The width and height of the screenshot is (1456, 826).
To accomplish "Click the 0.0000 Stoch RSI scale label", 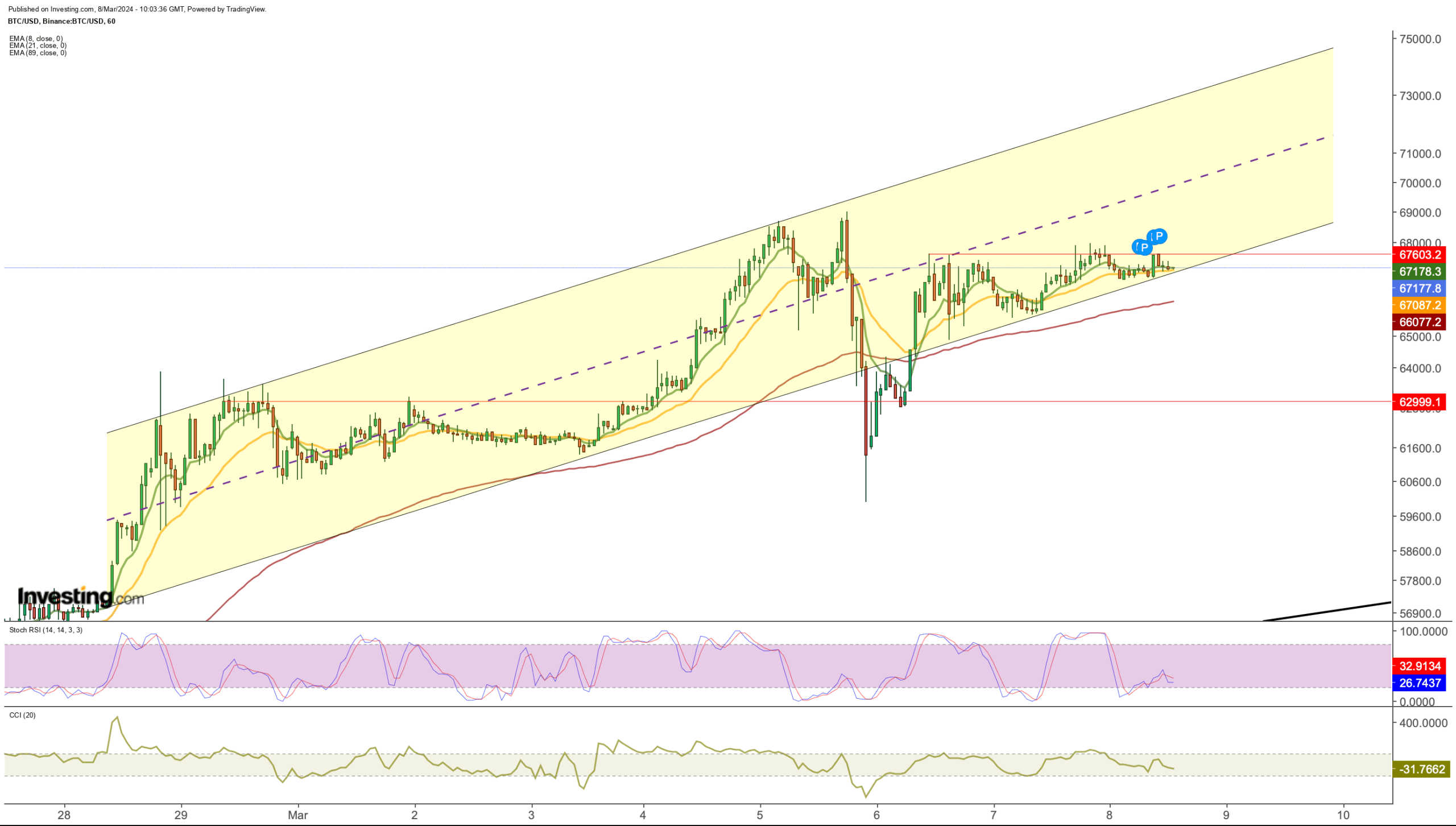I will (1417, 702).
